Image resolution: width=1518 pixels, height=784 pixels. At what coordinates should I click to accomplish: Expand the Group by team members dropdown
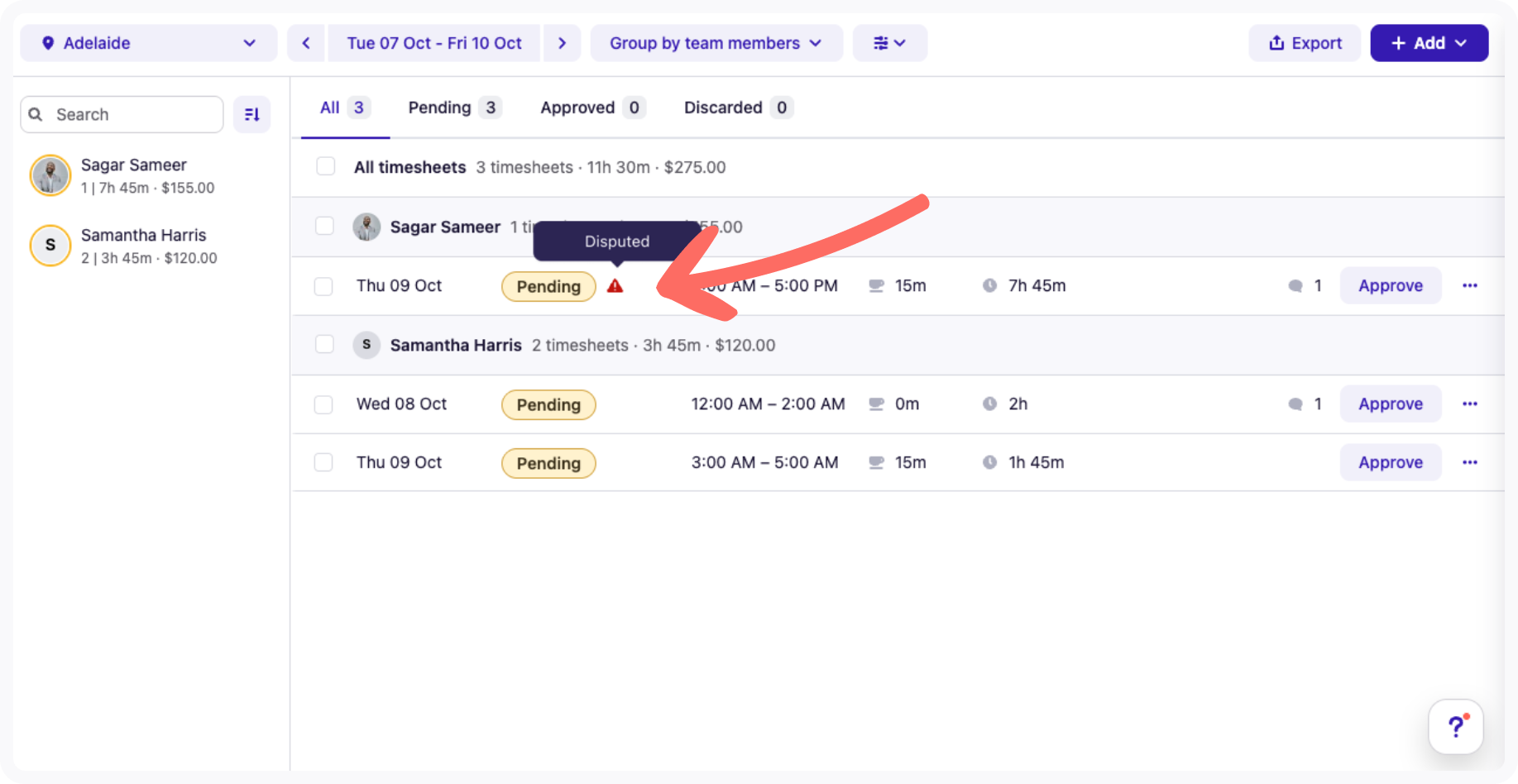[x=716, y=43]
